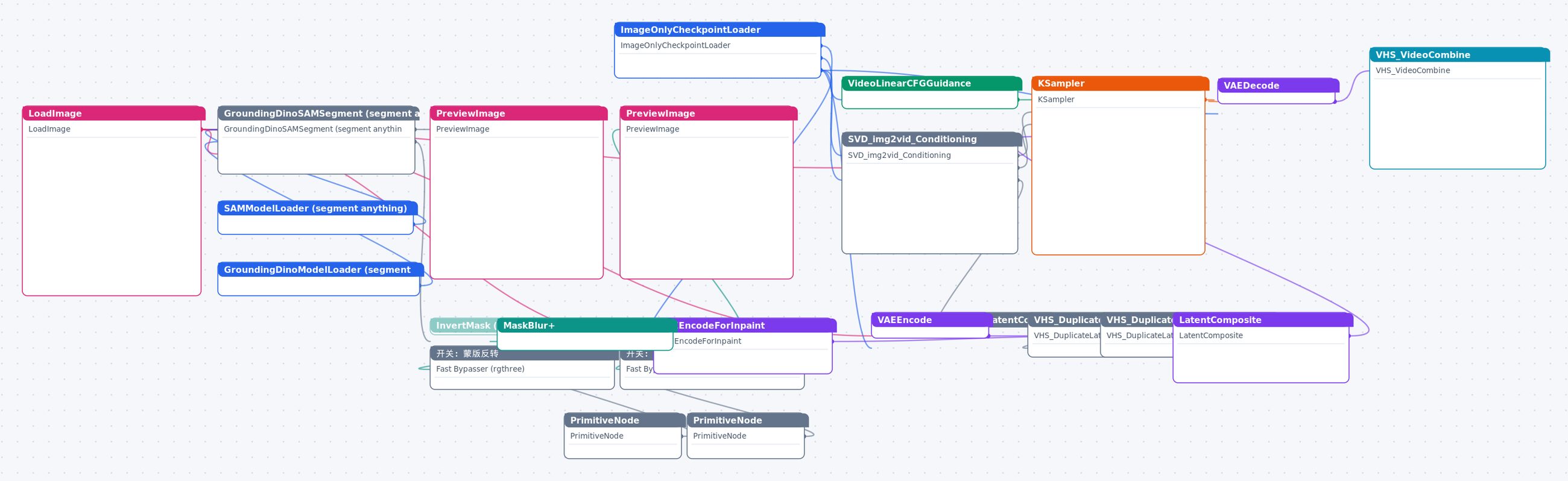Click the LatentComposite node title bar

point(1262,320)
